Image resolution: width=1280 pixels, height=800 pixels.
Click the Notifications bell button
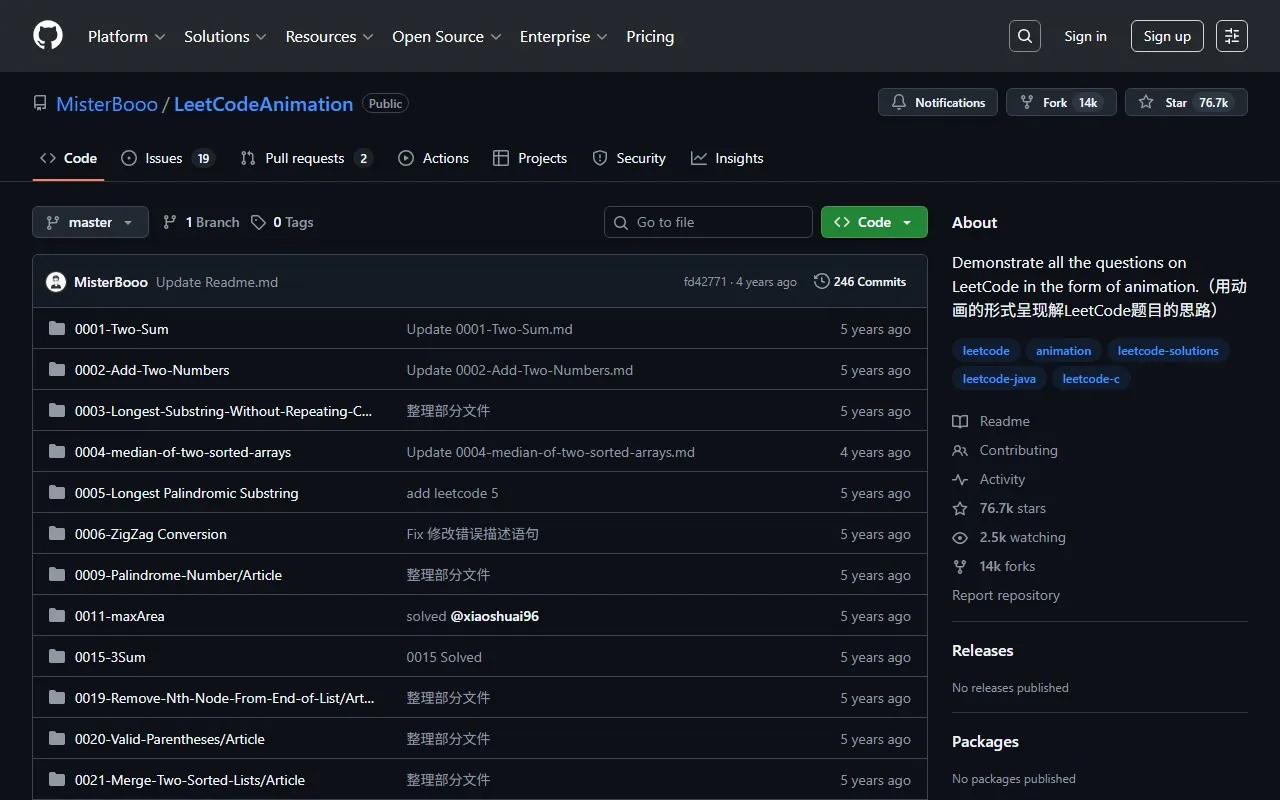click(x=938, y=103)
